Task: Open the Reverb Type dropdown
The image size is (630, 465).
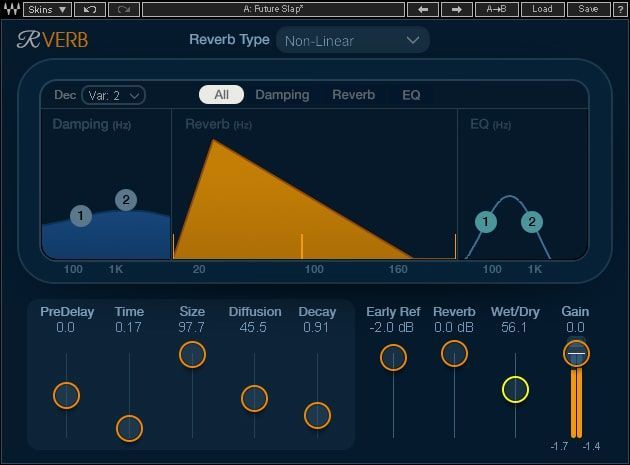Action: coord(352,40)
